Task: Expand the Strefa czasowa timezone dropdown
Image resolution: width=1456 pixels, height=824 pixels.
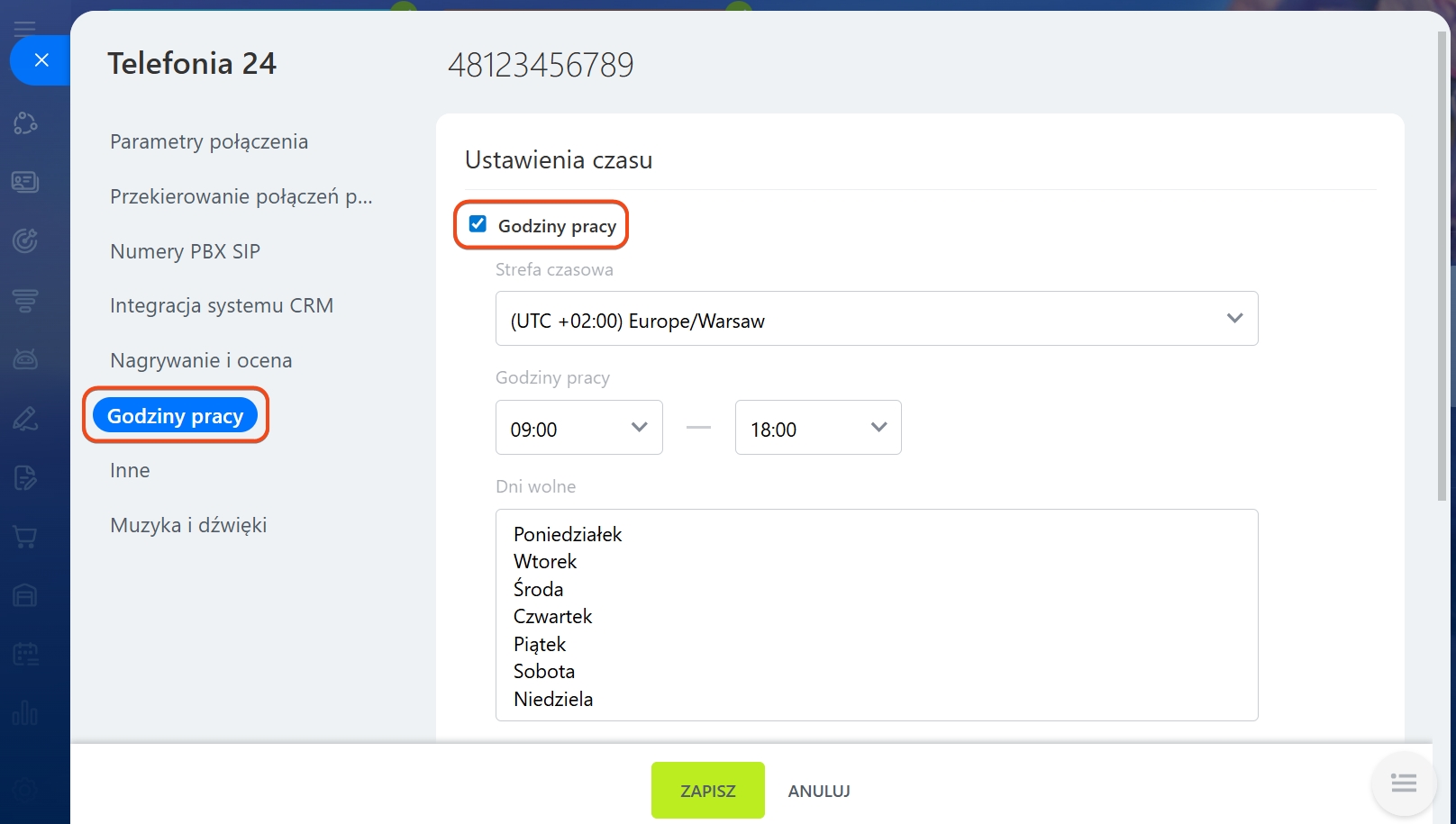Action: [876, 319]
